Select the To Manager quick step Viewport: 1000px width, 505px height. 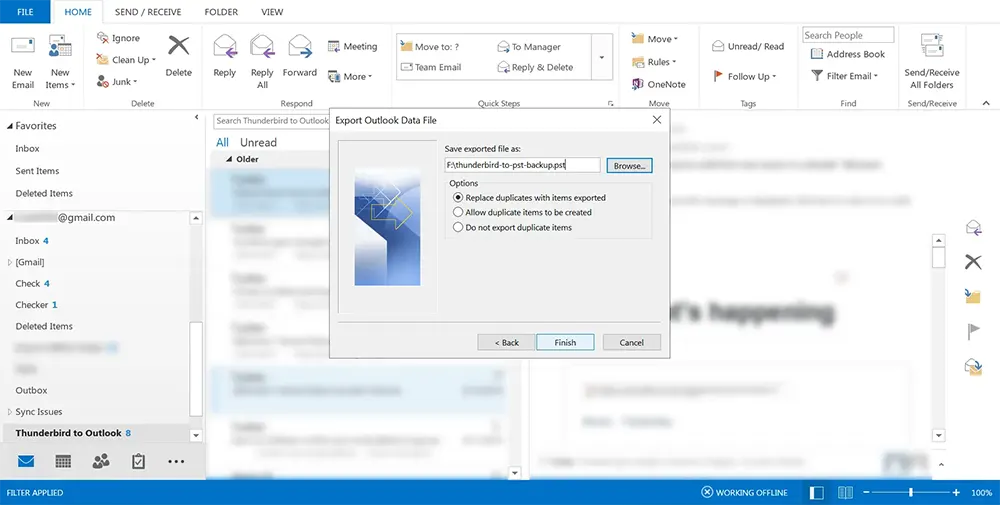(x=529, y=47)
